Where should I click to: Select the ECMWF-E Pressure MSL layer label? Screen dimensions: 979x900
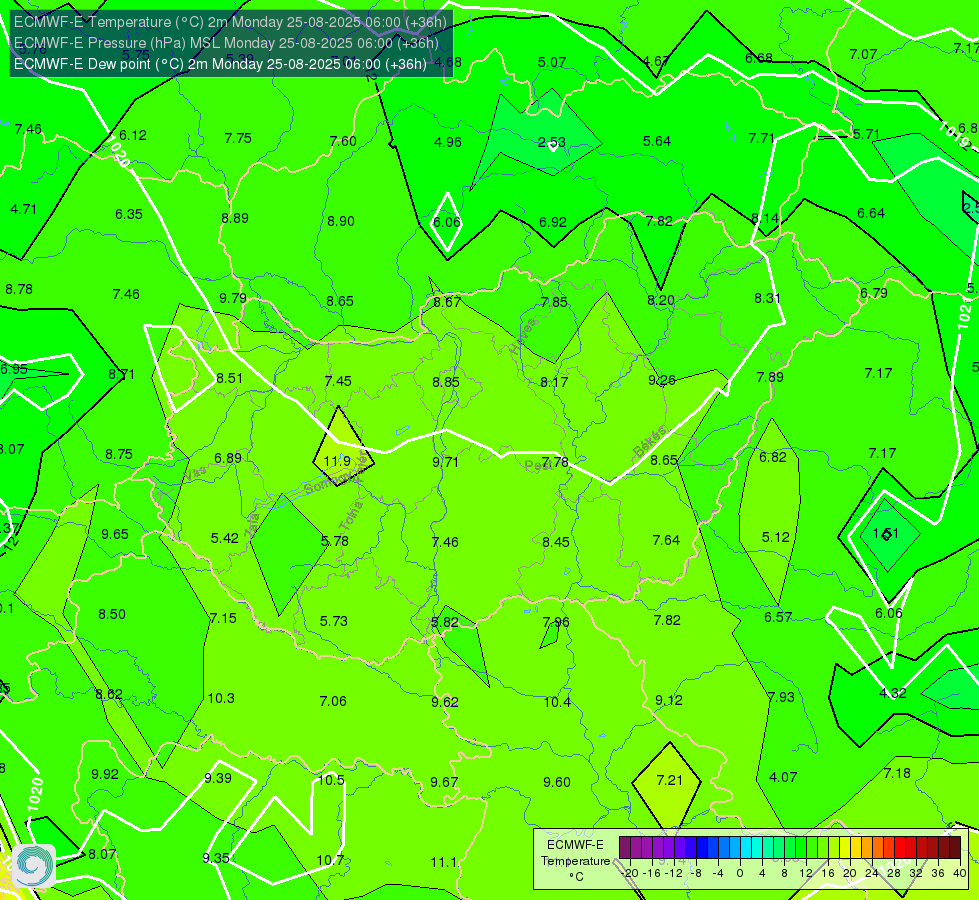click(x=226, y=43)
